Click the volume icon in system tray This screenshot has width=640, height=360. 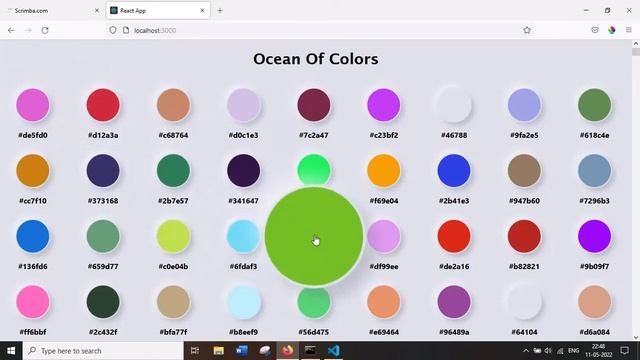click(x=548, y=351)
